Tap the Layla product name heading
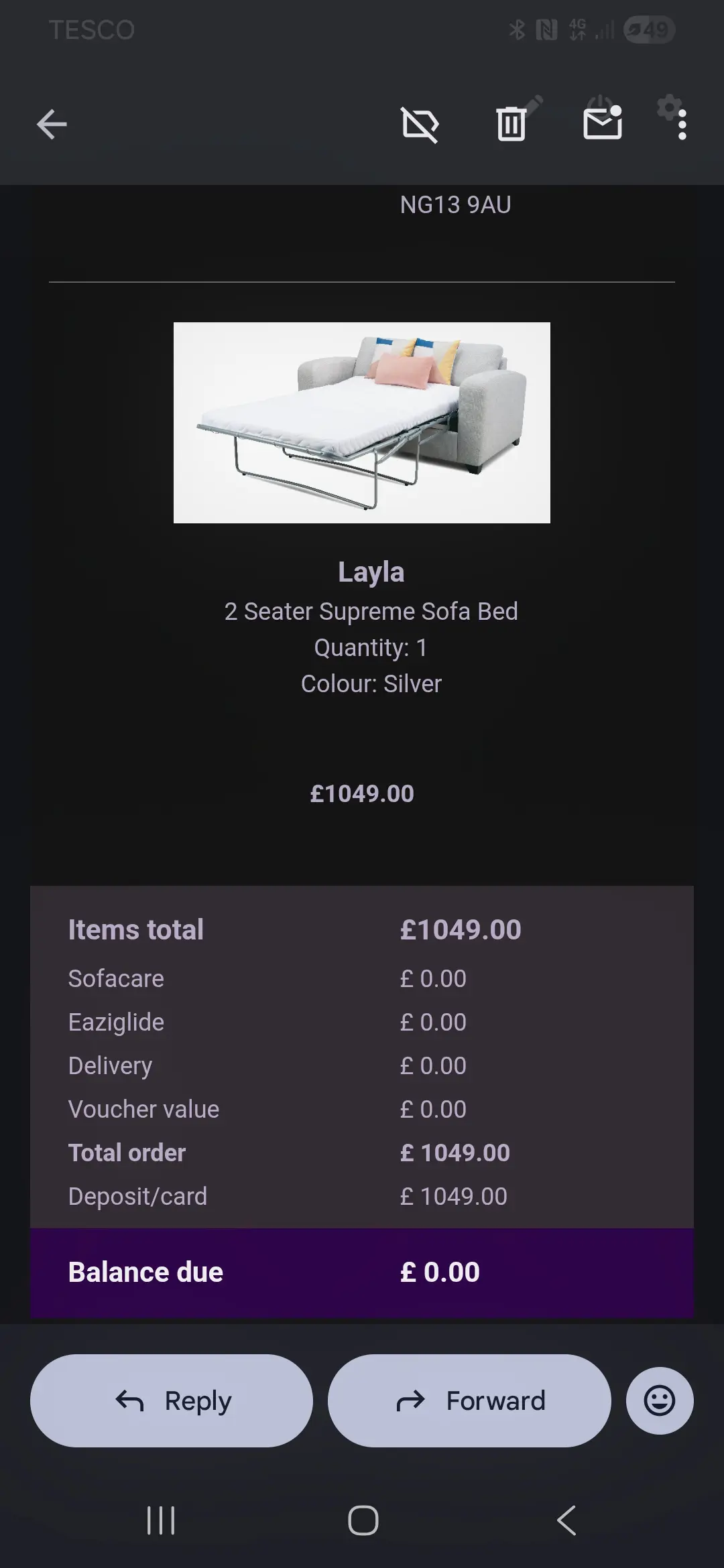The width and height of the screenshot is (724, 1568). pos(371,572)
